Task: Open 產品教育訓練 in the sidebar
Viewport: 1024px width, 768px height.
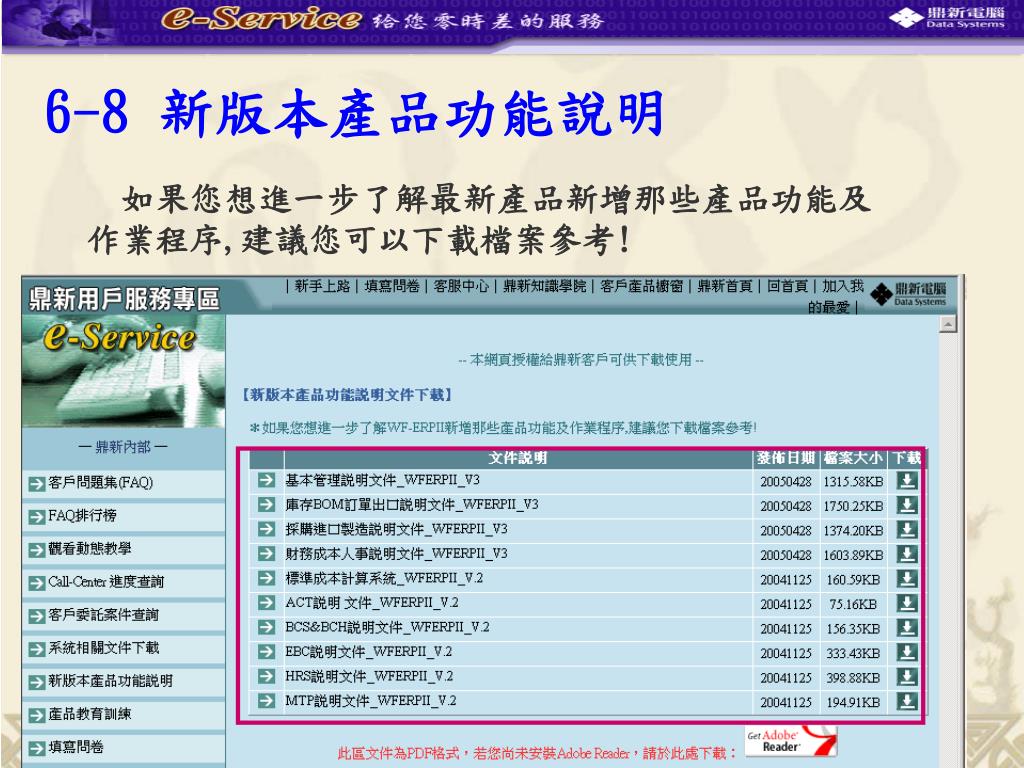Action: click(89, 714)
